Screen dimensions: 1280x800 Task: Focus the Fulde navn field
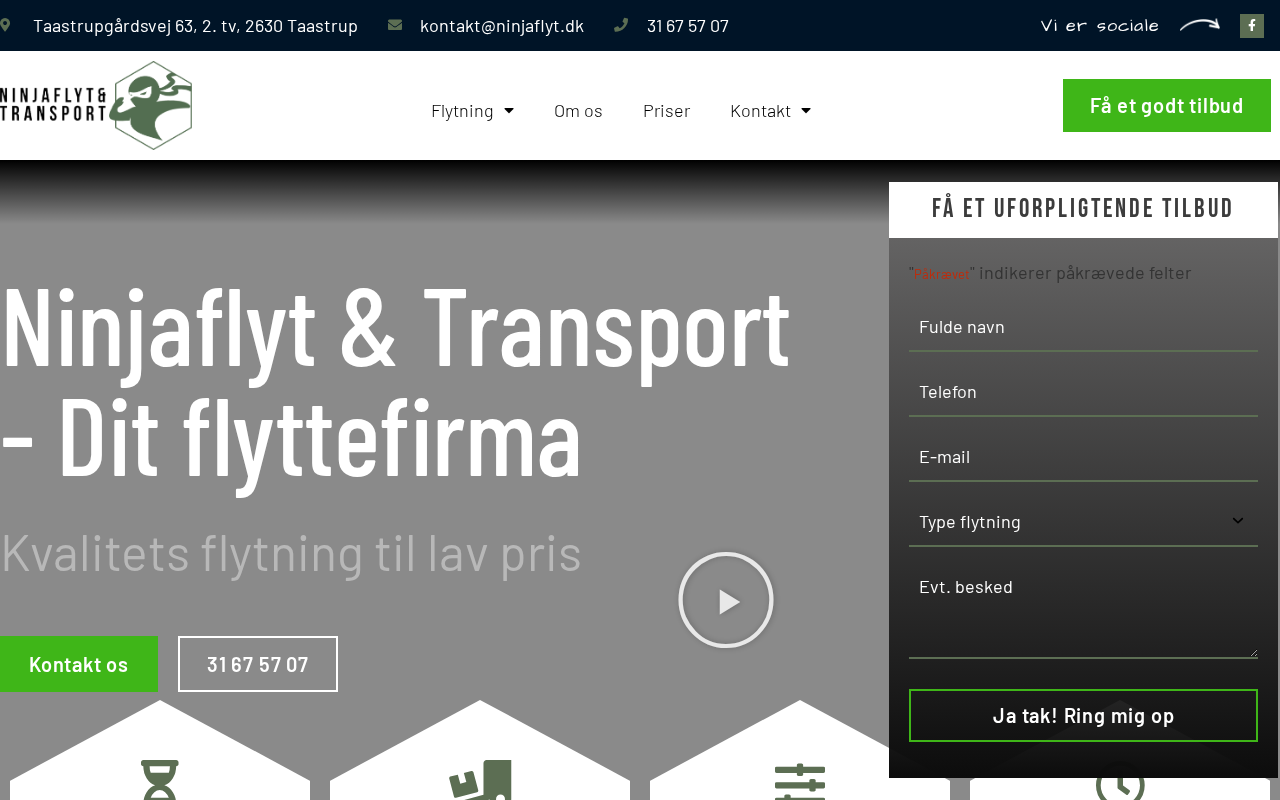(x=1083, y=327)
